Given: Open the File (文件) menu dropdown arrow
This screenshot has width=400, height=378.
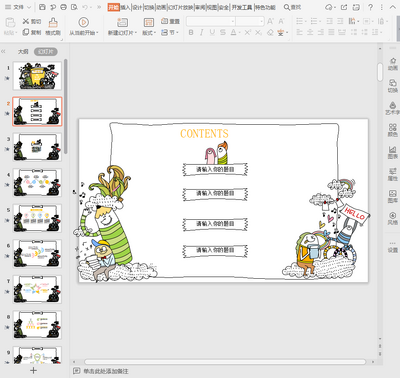Looking at the screenshot, I should (28, 7).
